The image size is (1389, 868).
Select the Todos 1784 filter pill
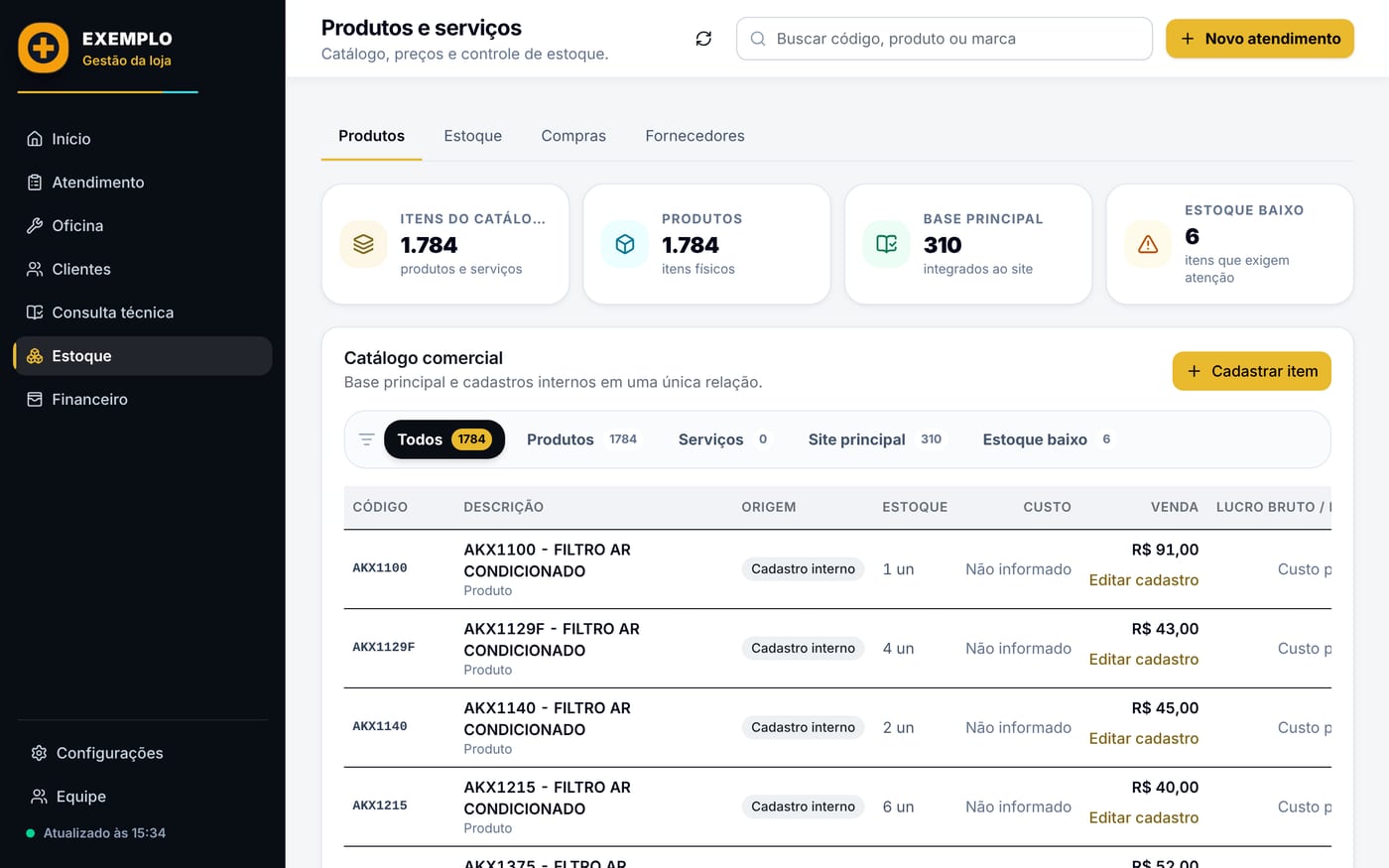click(x=444, y=439)
